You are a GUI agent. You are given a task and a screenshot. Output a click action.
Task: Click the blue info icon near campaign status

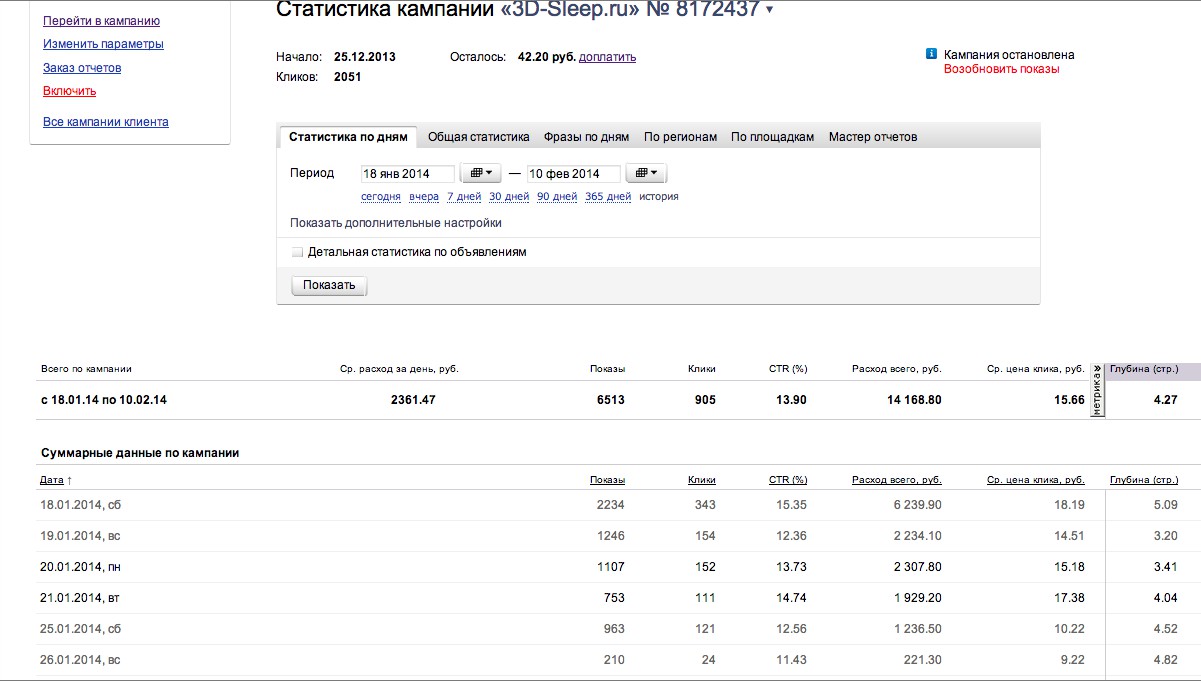932,54
